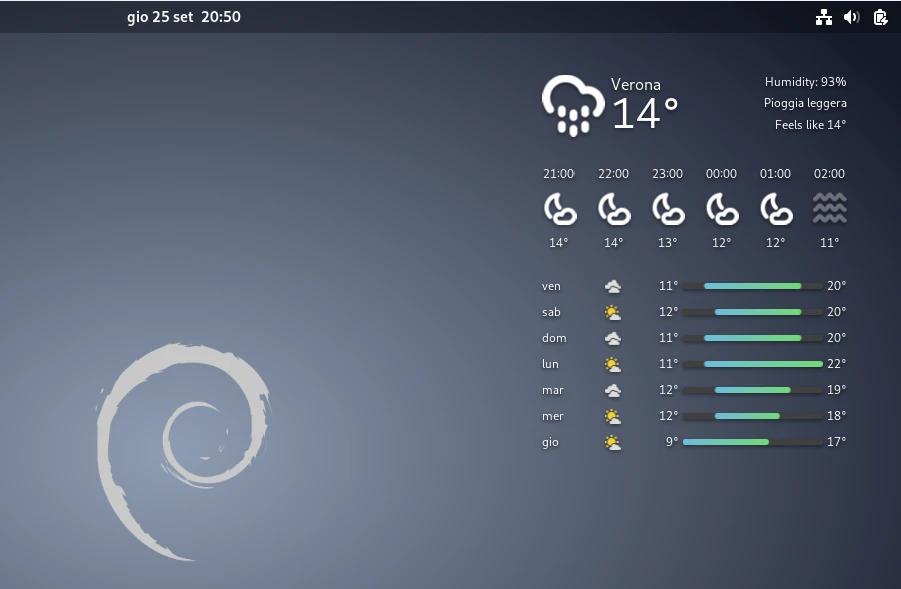
Task: Select sab's sun-behind-cloud icon
Action: (613, 311)
